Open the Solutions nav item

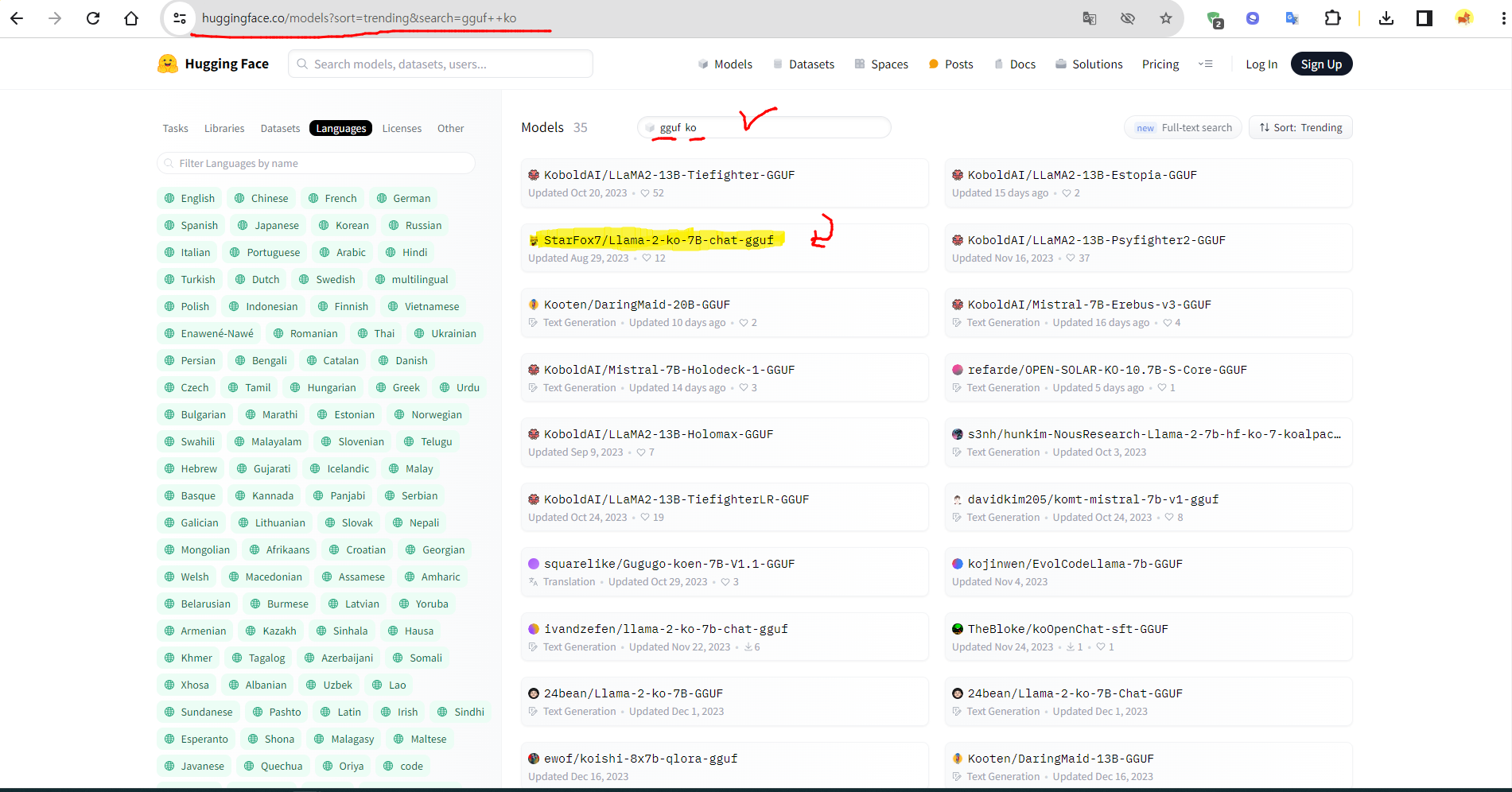pyautogui.click(x=1089, y=64)
